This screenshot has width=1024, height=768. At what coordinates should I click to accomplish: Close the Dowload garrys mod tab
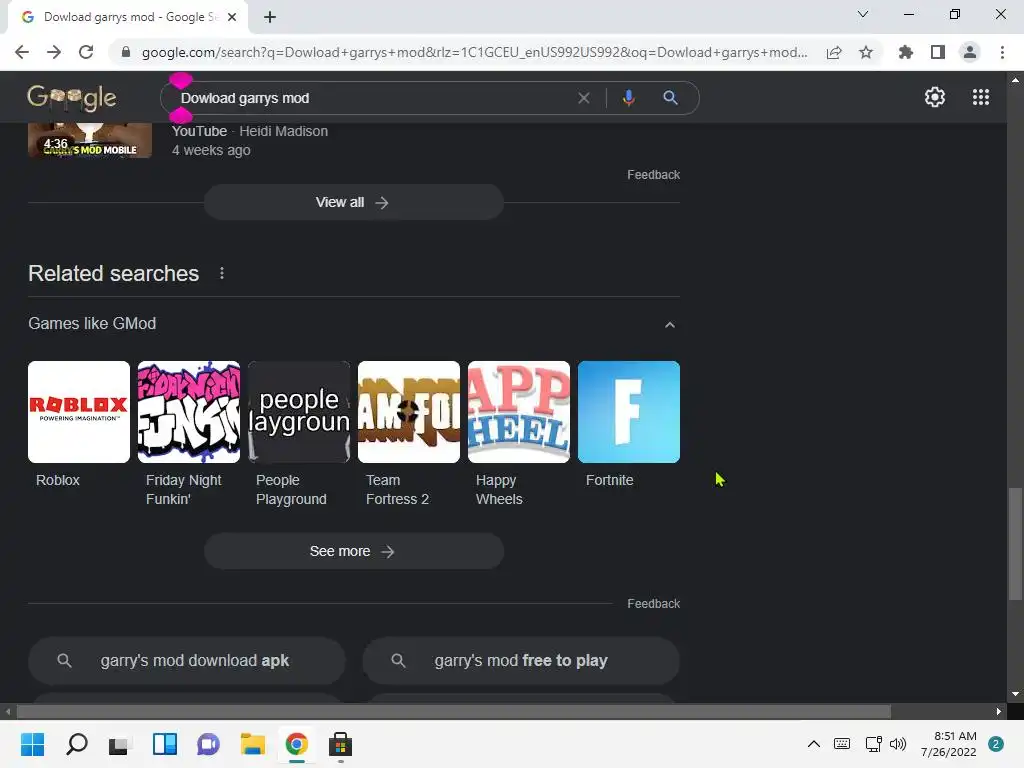(232, 17)
